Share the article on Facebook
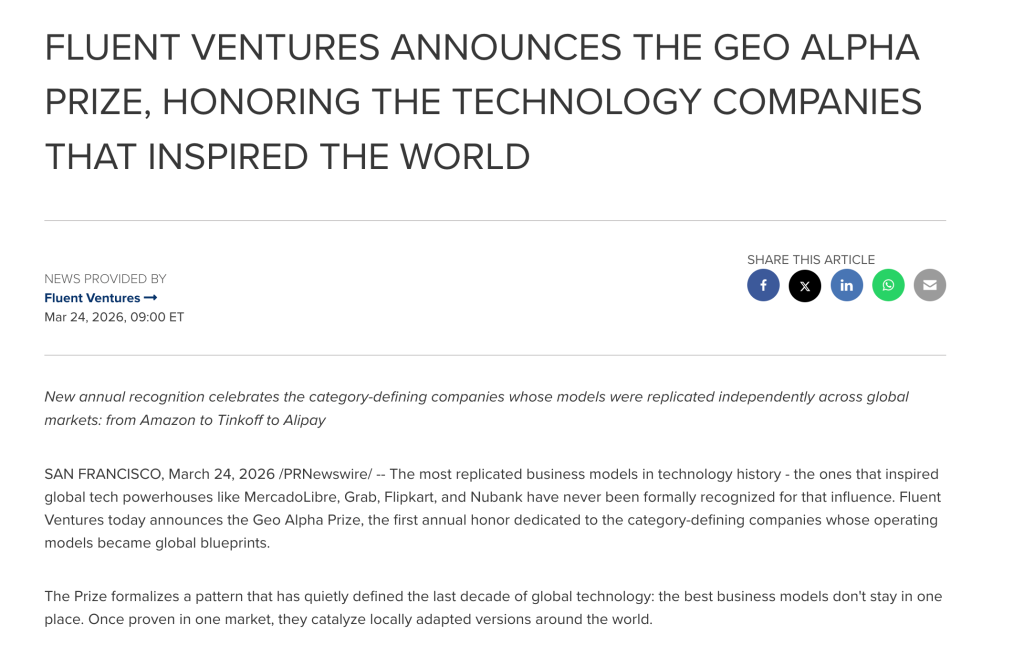1024x656 pixels. pos(763,286)
